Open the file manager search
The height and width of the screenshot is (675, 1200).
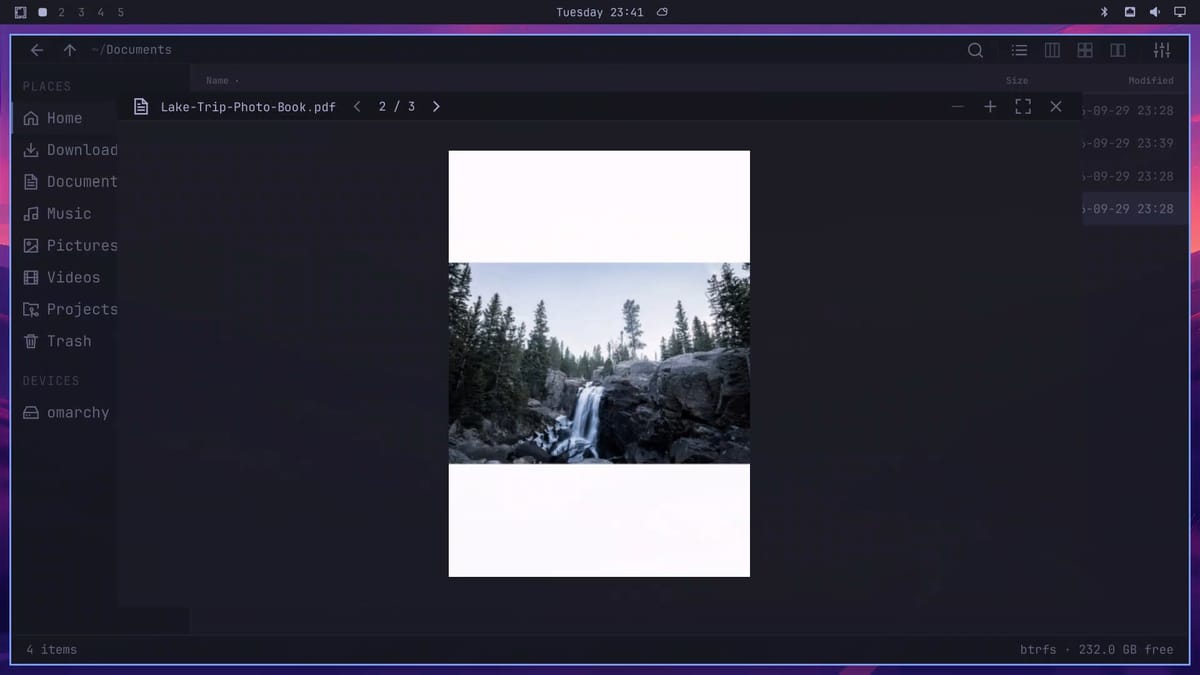click(x=975, y=50)
